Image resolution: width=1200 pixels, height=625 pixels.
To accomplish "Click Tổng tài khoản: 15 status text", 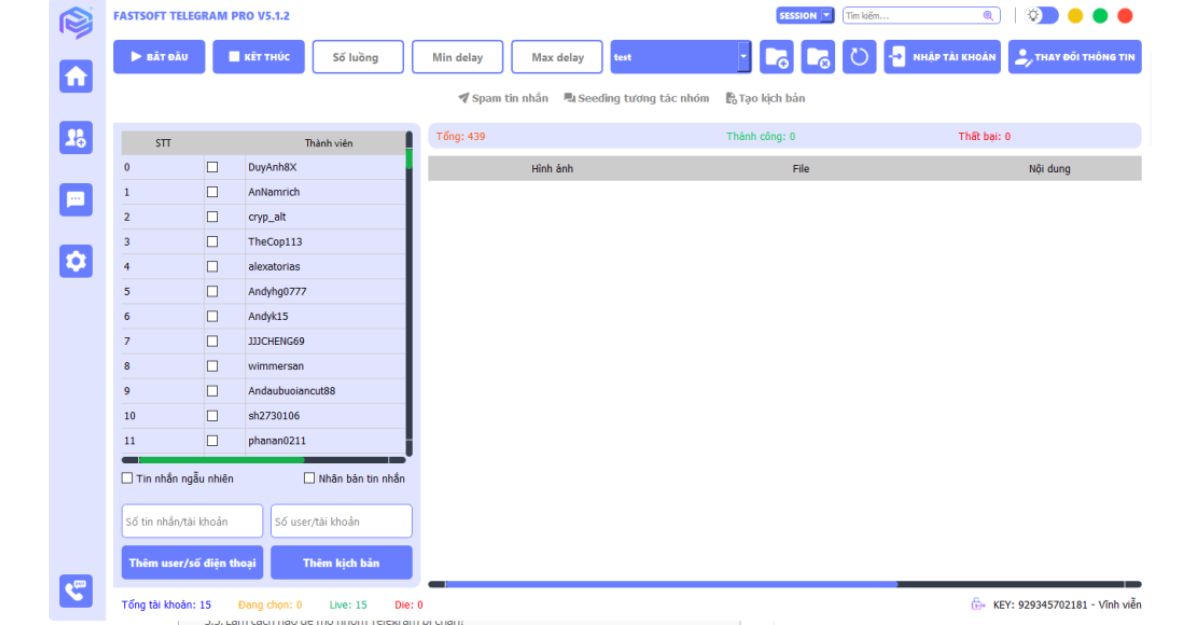I will point(166,604).
